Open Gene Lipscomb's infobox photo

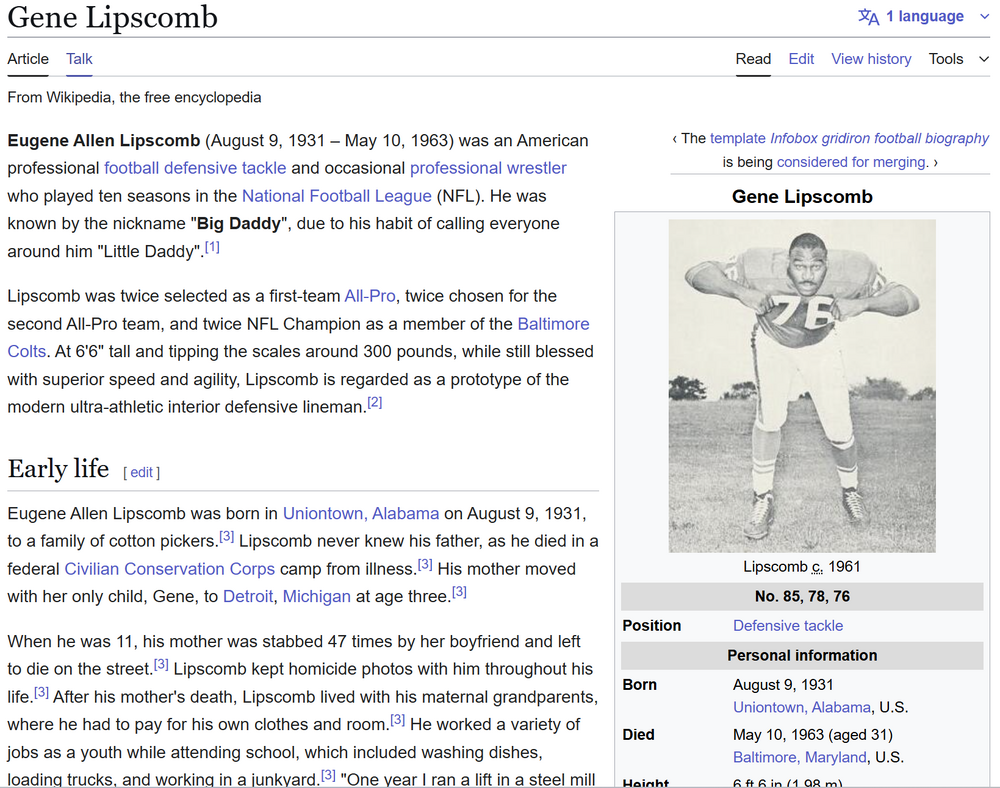click(802, 386)
